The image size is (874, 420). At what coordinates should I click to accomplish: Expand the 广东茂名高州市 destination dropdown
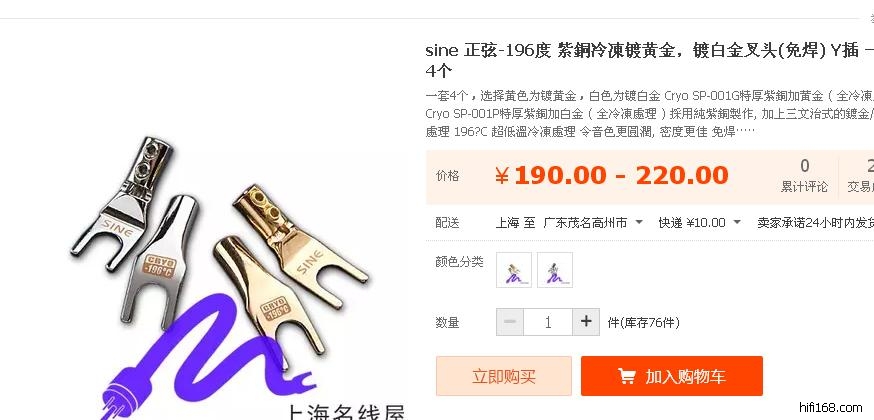(x=593, y=223)
